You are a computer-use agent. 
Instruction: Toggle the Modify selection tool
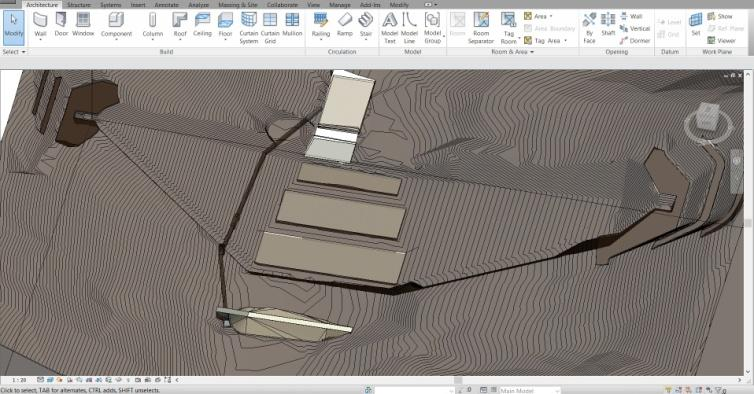pos(13,26)
